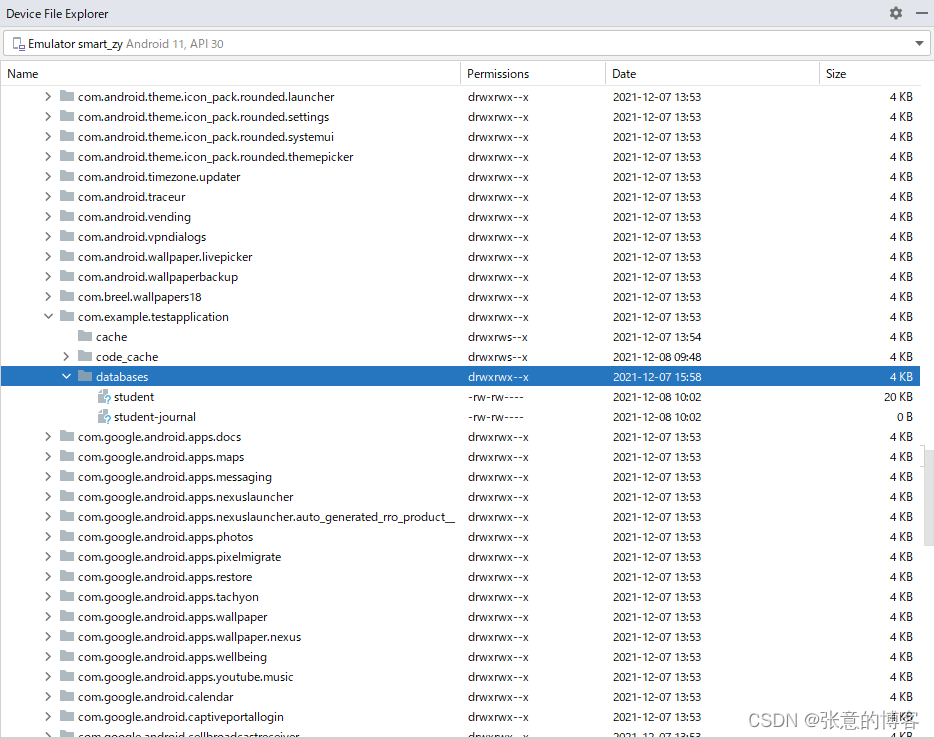Select the student-journal file icon
The width and height of the screenshot is (934, 739).
click(104, 417)
